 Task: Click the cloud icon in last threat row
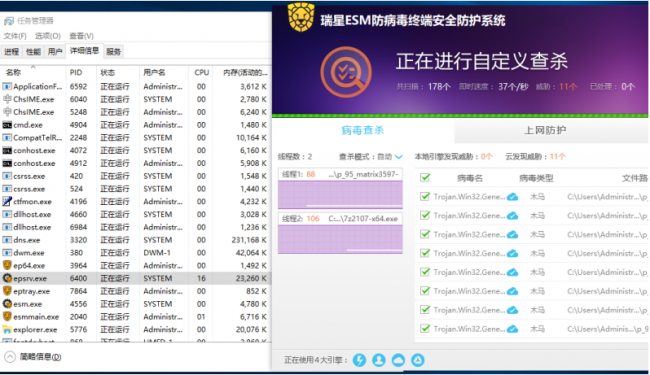(x=512, y=329)
